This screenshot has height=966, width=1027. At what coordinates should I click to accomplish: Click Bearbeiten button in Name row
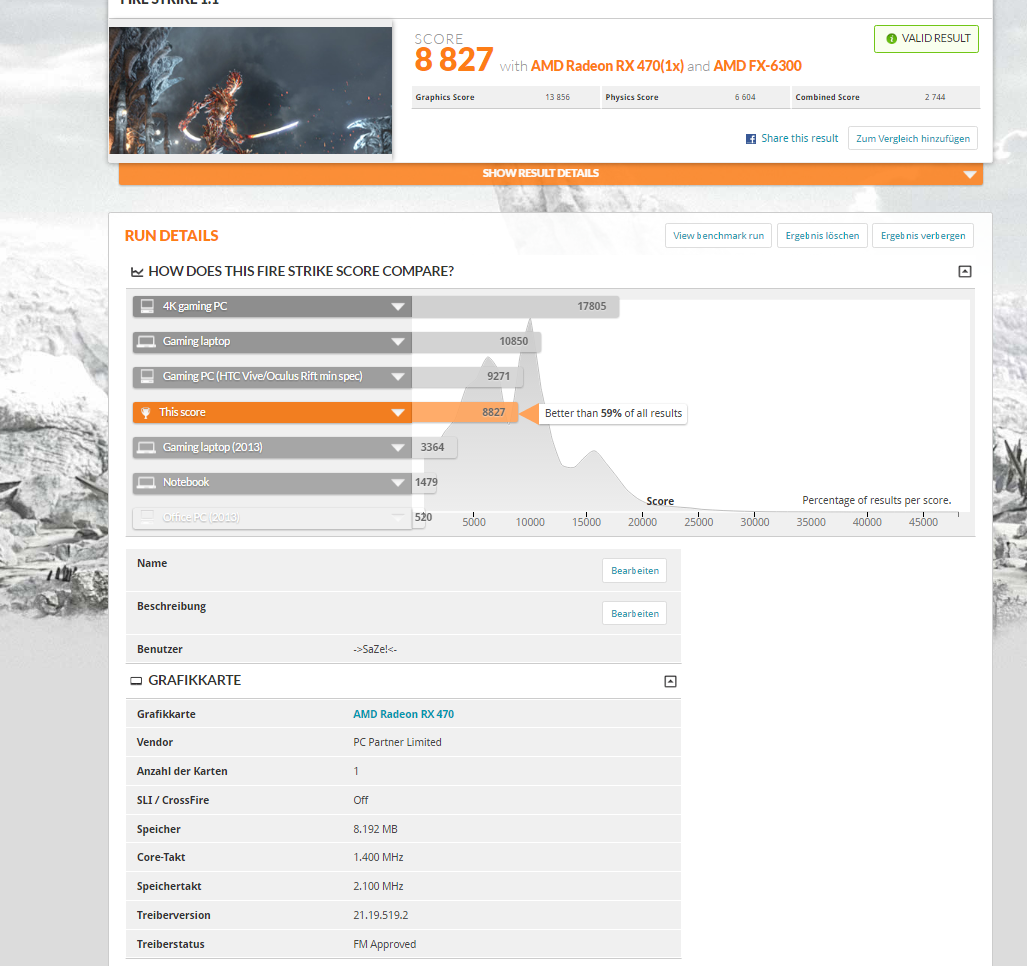click(635, 570)
